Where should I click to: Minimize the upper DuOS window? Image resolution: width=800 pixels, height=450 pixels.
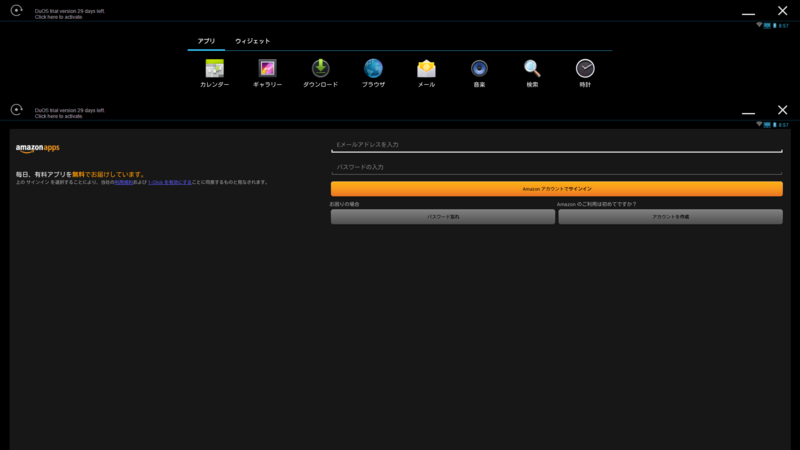[x=748, y=13]
